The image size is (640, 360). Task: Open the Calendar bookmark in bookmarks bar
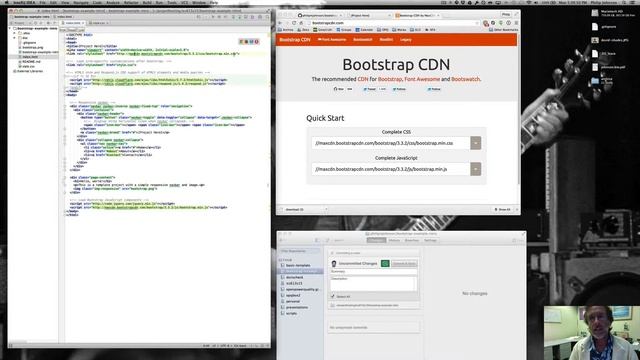[364, 30]
